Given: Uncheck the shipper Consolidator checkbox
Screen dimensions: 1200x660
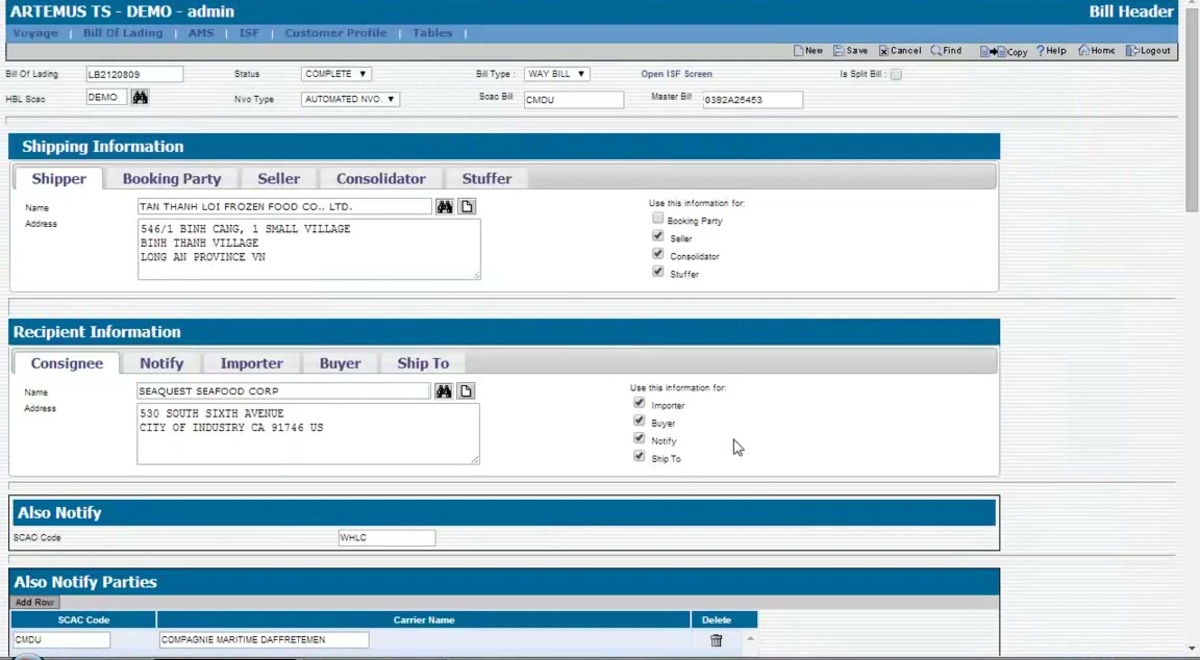Looking at the screenshot, I should click(658, 254).
